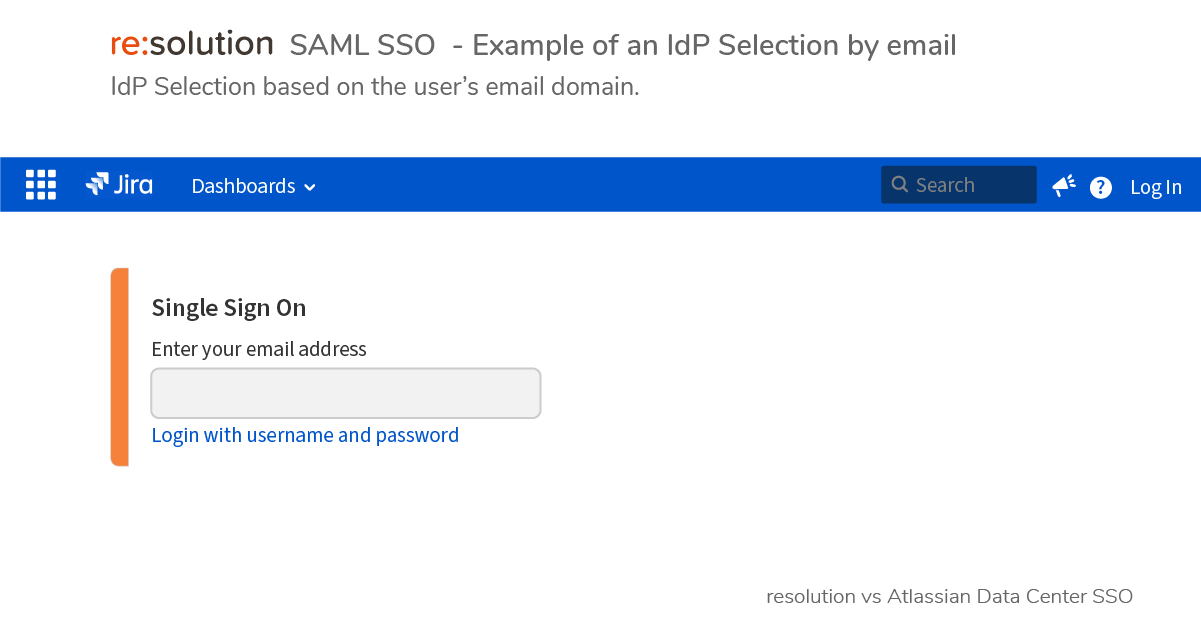Click the Jira logo icon
This screenshot has height=621, width=1201.
97,184
